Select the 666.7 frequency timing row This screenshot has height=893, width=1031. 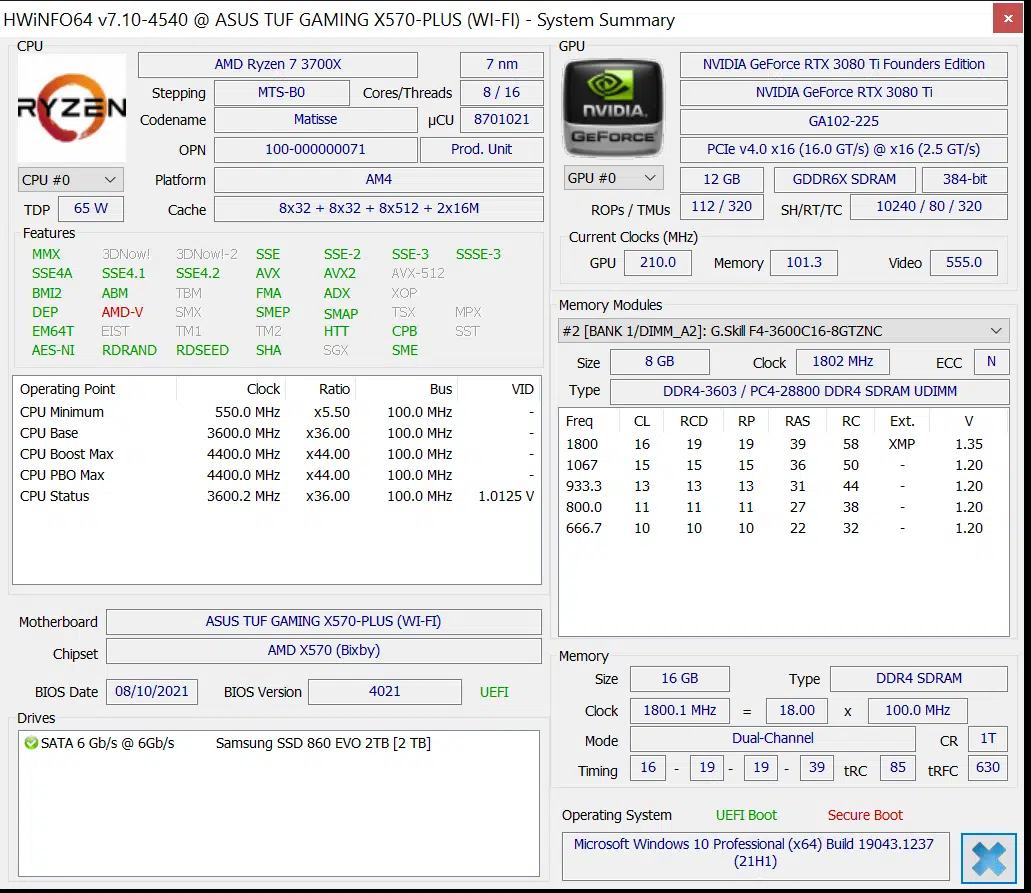784,529
